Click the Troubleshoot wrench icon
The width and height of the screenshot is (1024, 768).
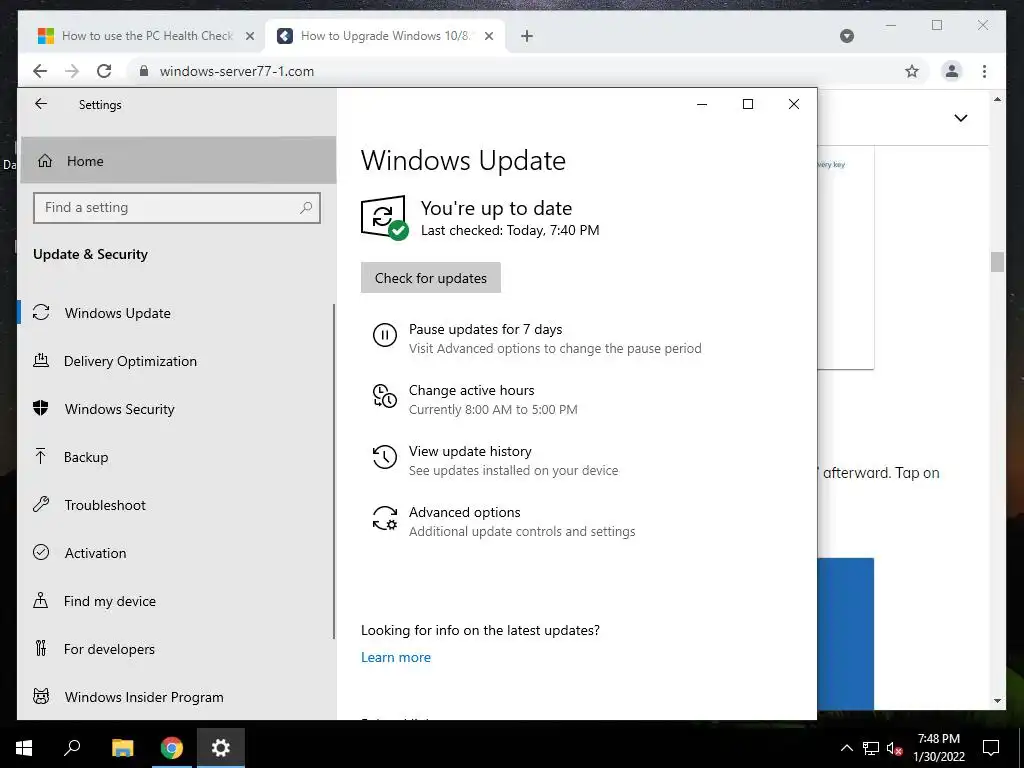point(41,504)
